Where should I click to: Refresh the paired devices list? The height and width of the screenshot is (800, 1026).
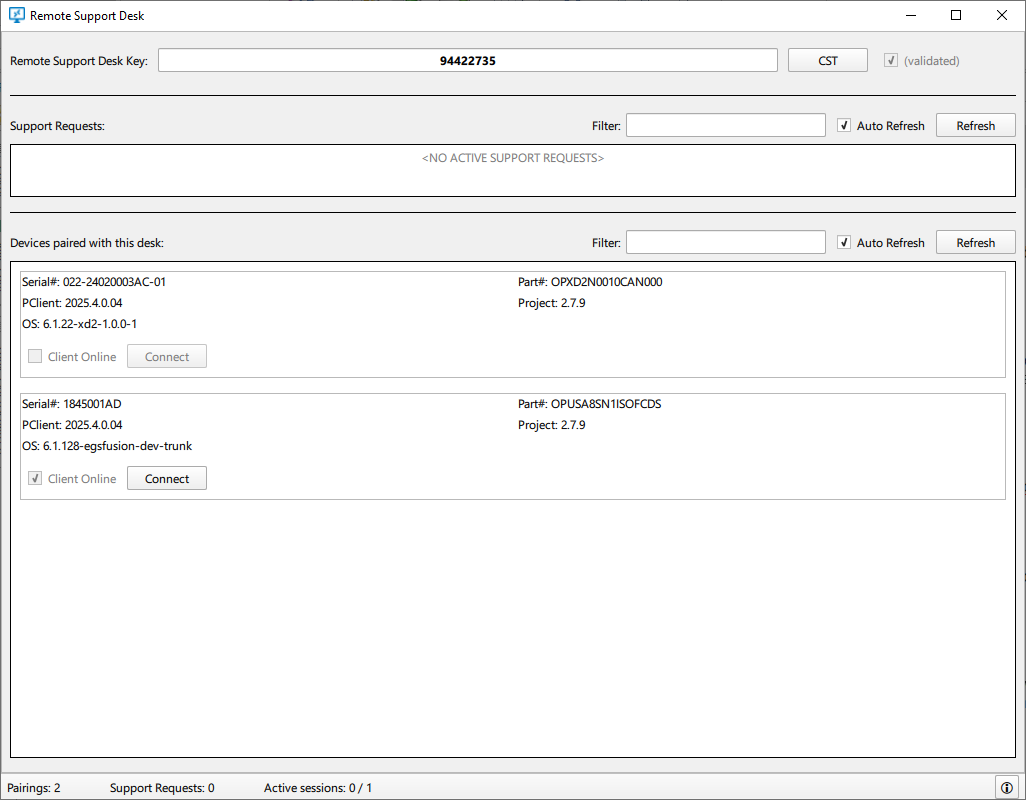(x=975, y=243)
